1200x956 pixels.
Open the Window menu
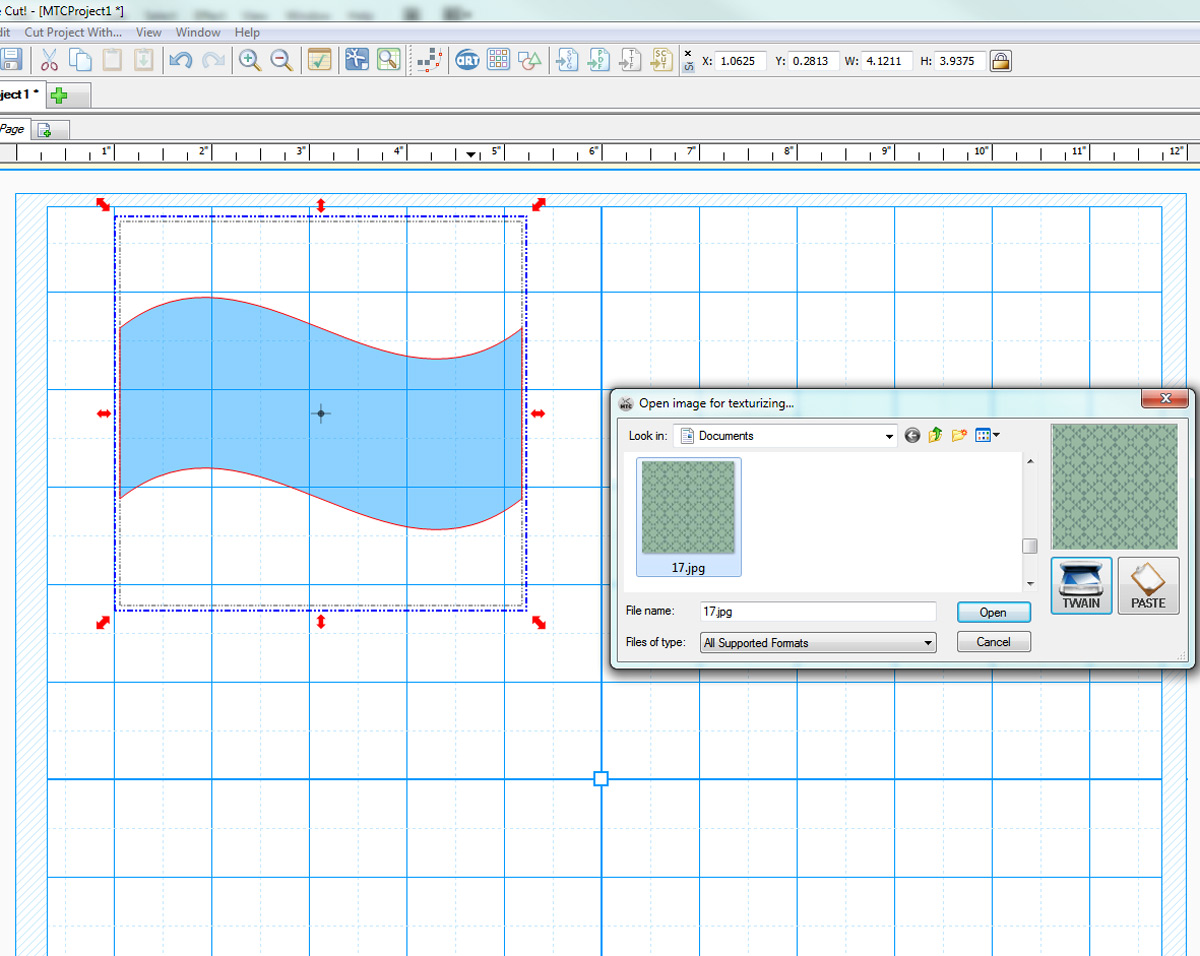[x=198, y=32]
